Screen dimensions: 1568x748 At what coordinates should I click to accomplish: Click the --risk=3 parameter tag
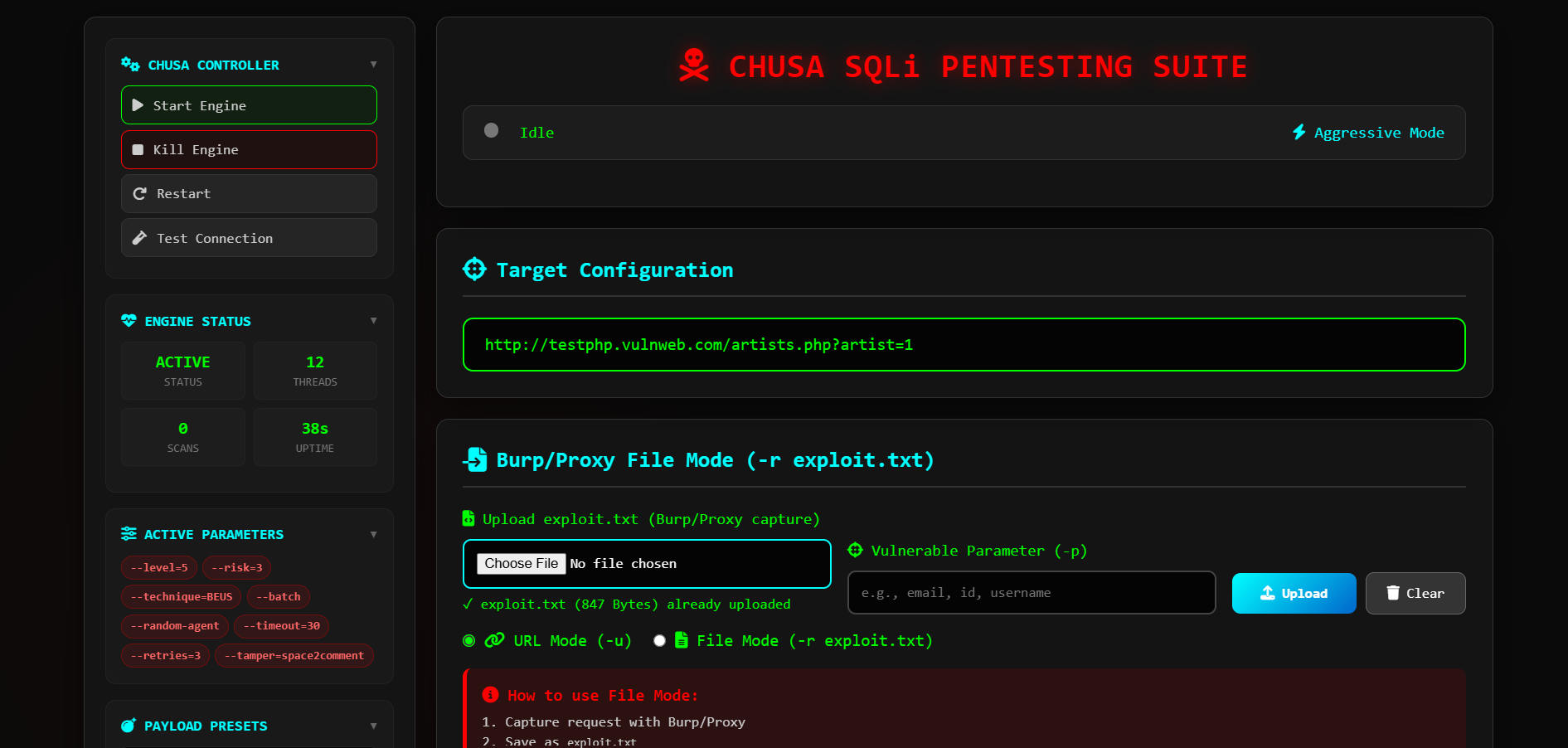coord(237,567)
